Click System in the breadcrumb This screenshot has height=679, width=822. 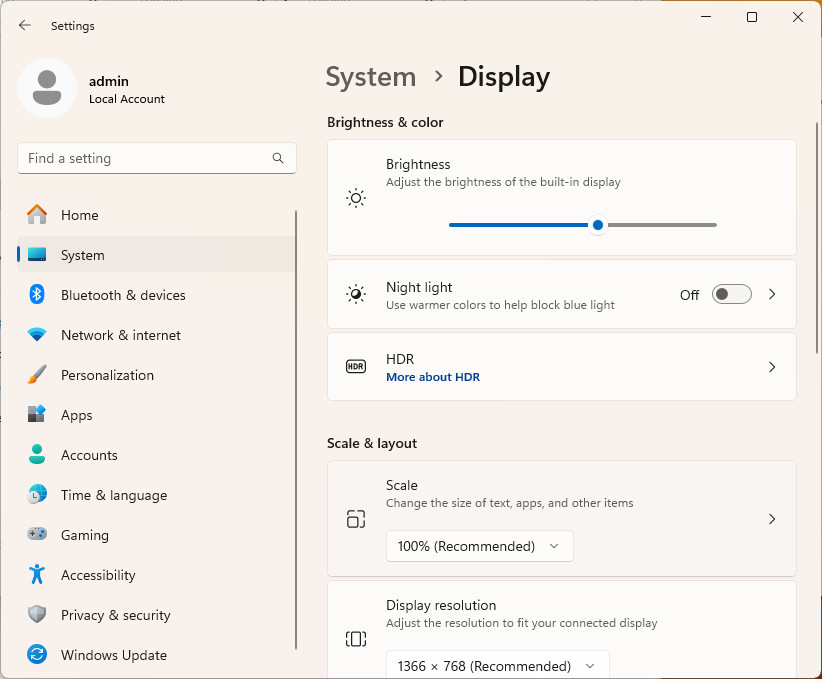[371, 77]
